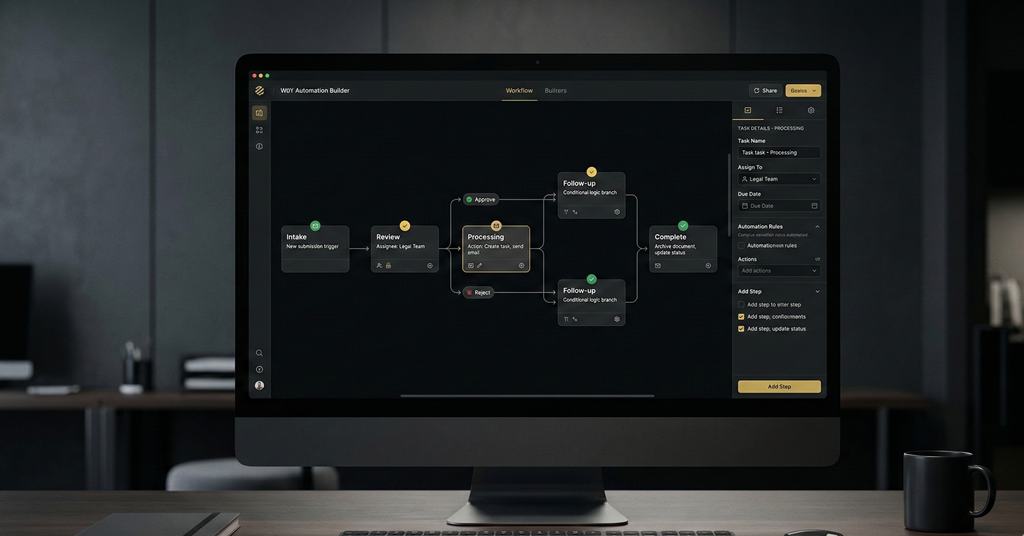Image resolution: width=1024 pixels, height=536 pixels.
Task: Open the info icon in the left sidebar
Action: tap(259, 146)
